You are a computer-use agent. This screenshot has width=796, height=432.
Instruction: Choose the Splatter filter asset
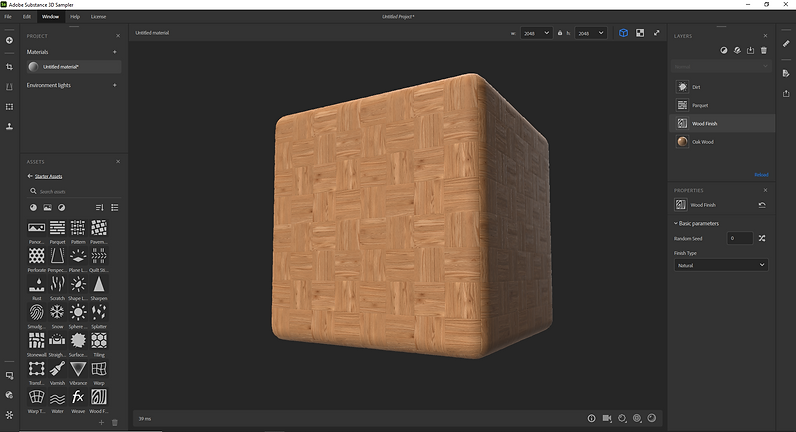coord(99,312)
